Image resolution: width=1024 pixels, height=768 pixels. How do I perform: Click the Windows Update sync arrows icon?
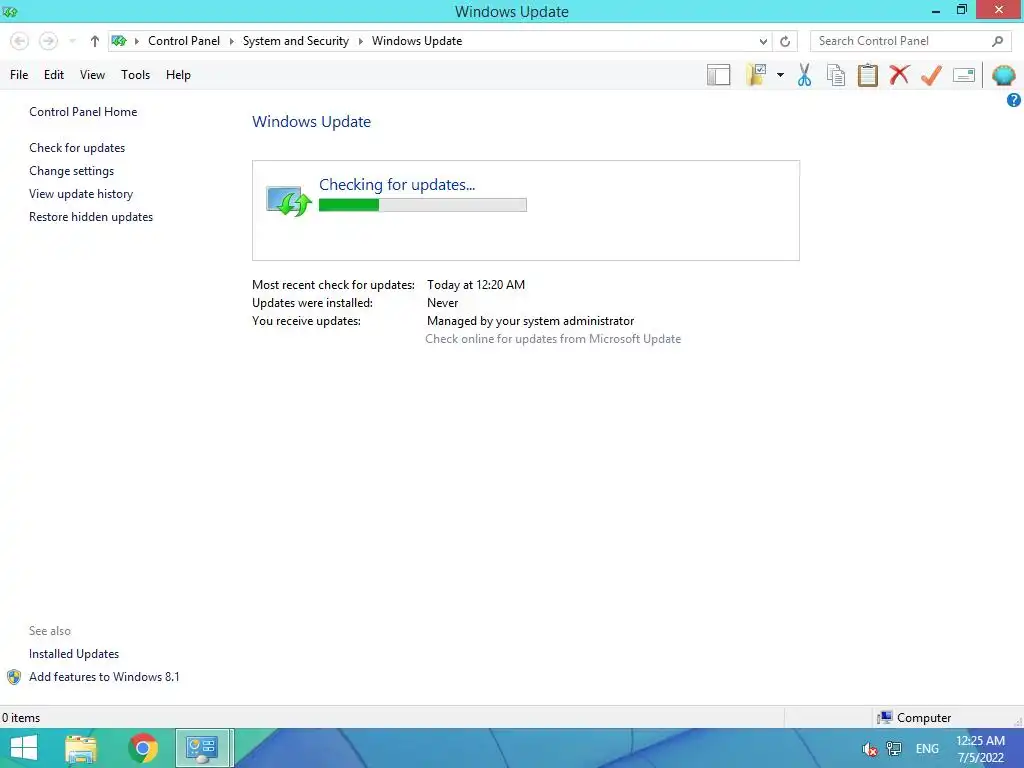[288, 200]
